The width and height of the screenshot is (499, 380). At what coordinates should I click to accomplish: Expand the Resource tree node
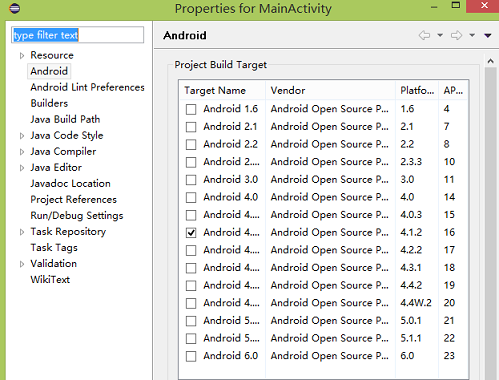22,55
